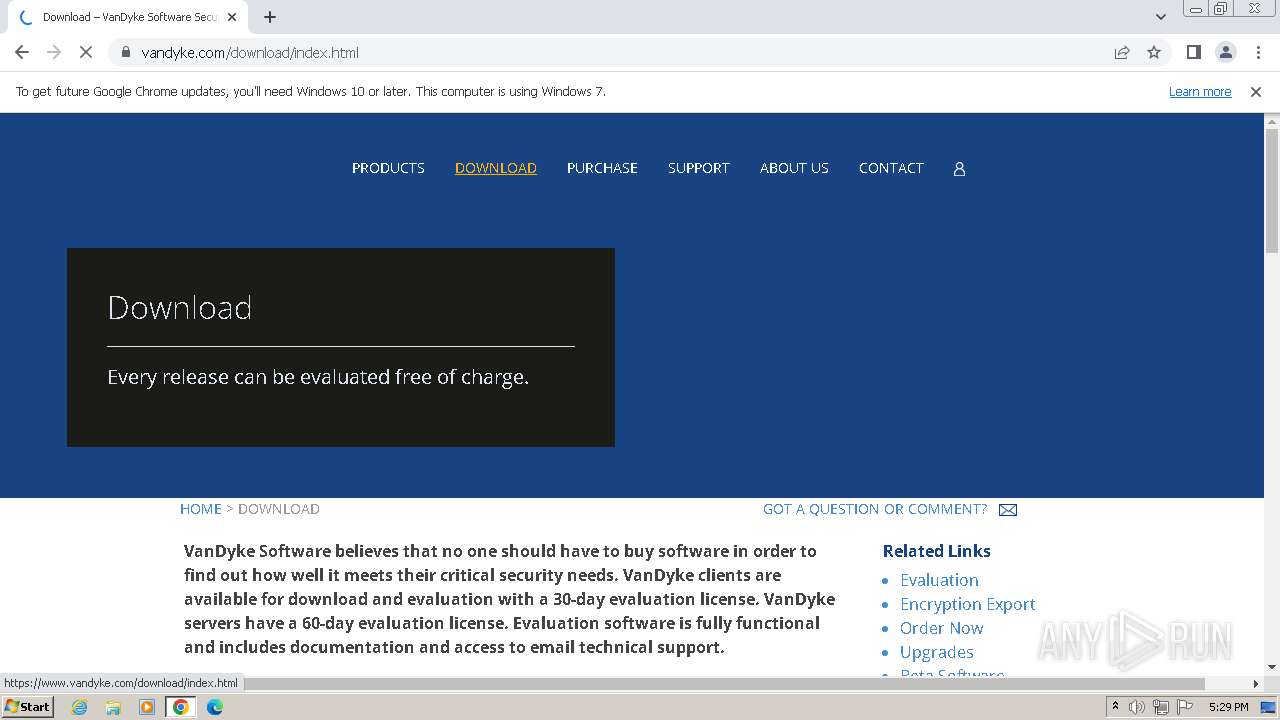This screenshot has width=1280, height=720.
Task: Click the Download tab title
Action: (130, 17)
